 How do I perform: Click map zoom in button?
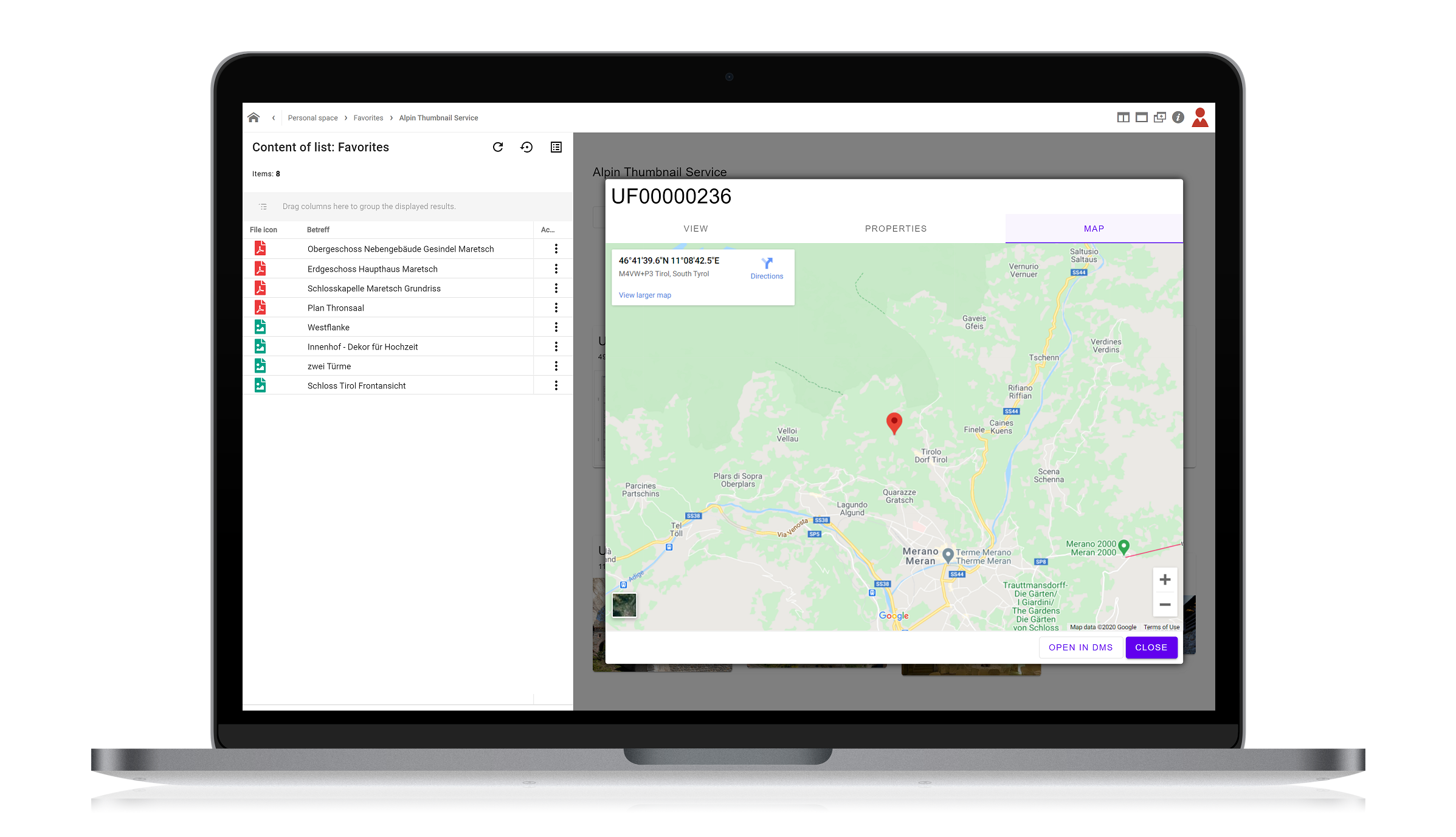tap(1163, 579)
